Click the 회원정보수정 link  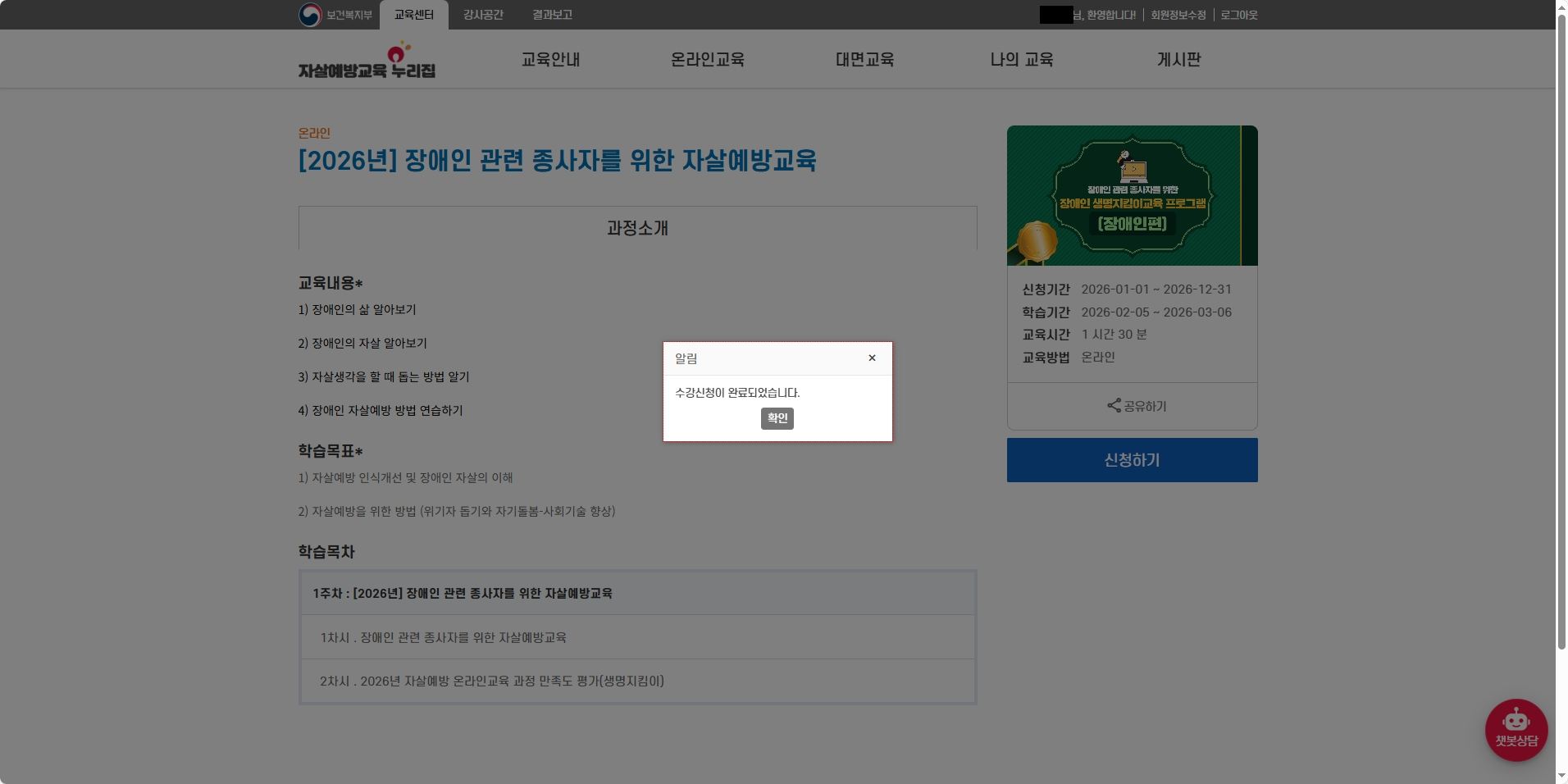(1178, 15)
